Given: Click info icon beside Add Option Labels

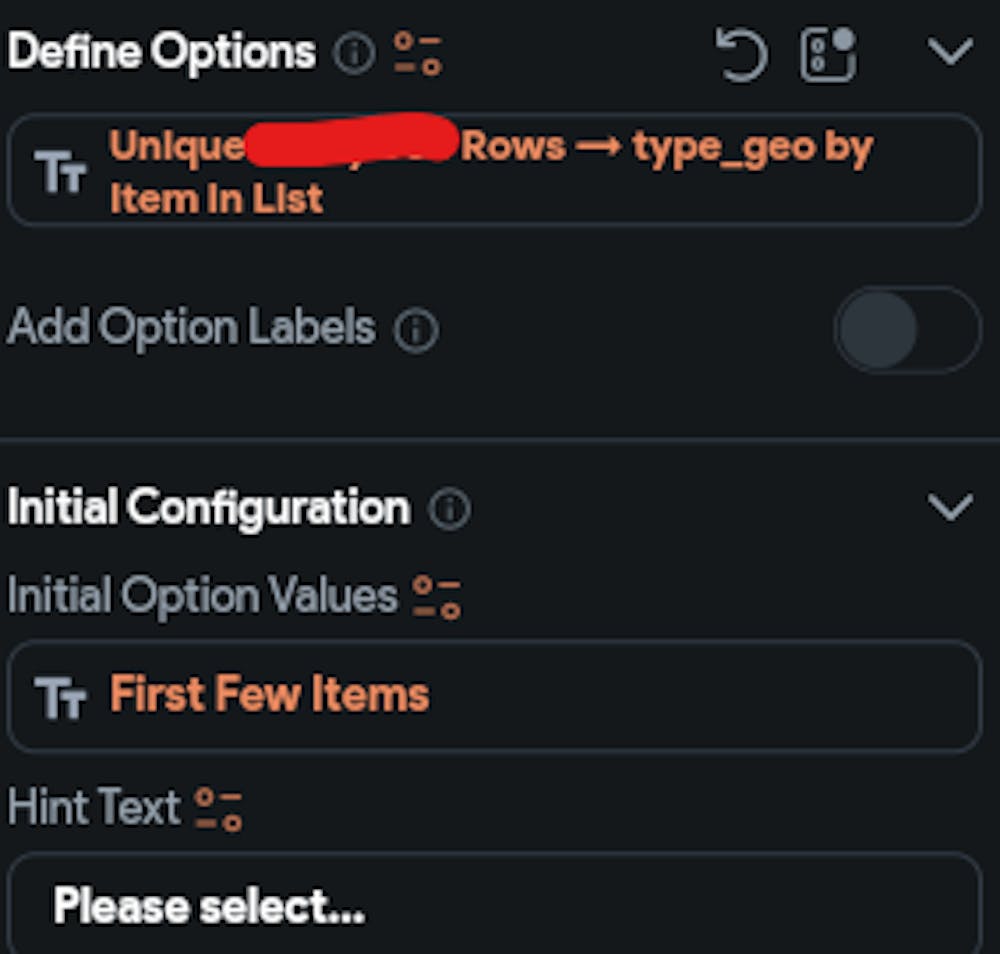Looking at the screenshot, I should click(415, 330).
